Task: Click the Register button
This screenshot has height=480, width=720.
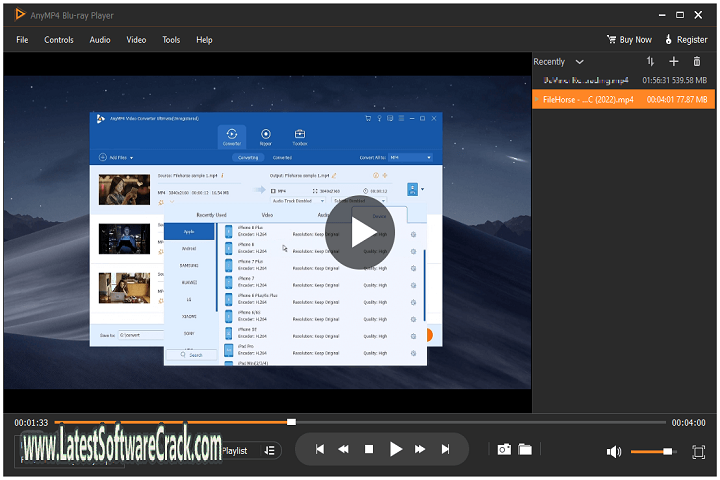Action: 685,40
